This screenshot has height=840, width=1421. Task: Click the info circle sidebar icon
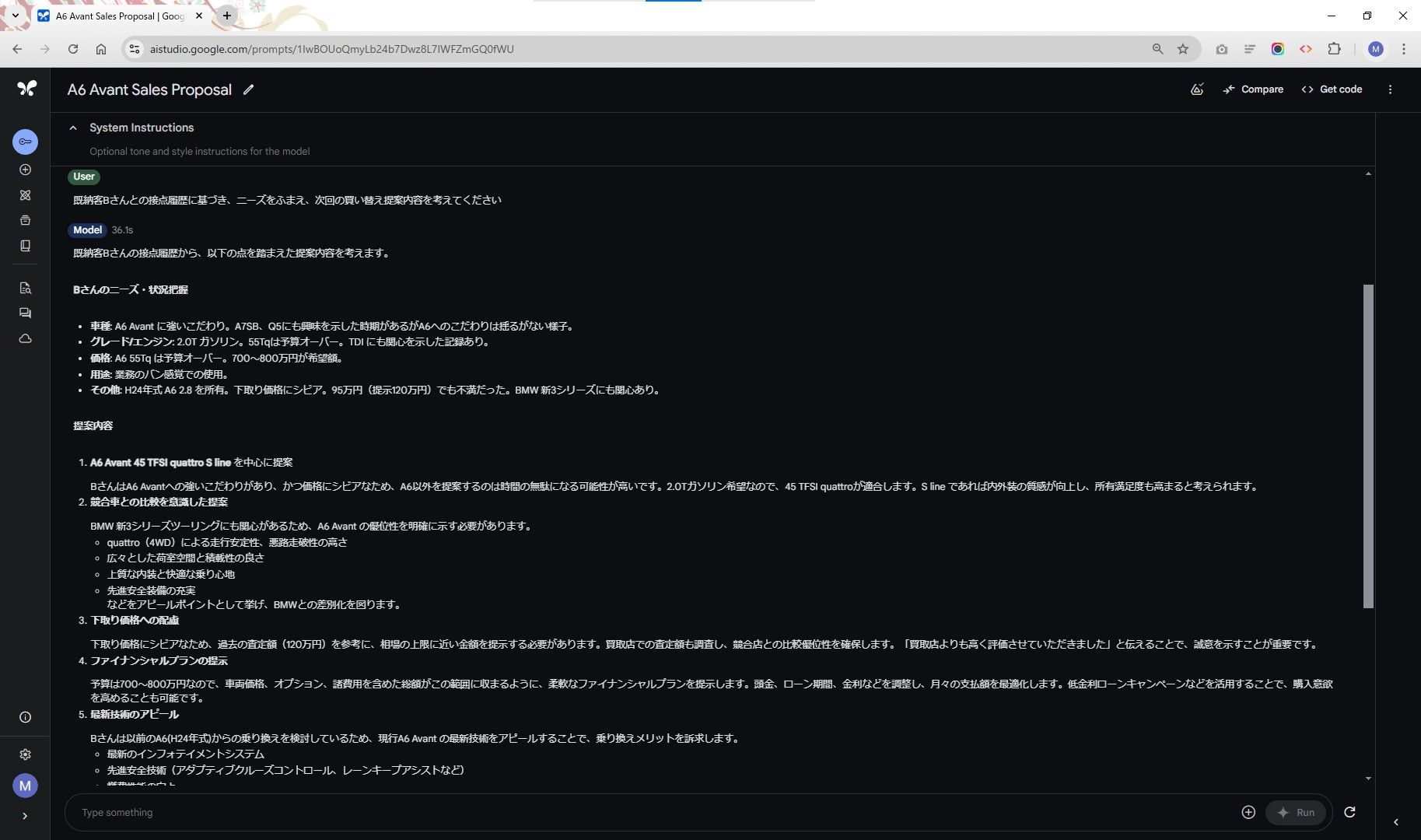[25, 717]
